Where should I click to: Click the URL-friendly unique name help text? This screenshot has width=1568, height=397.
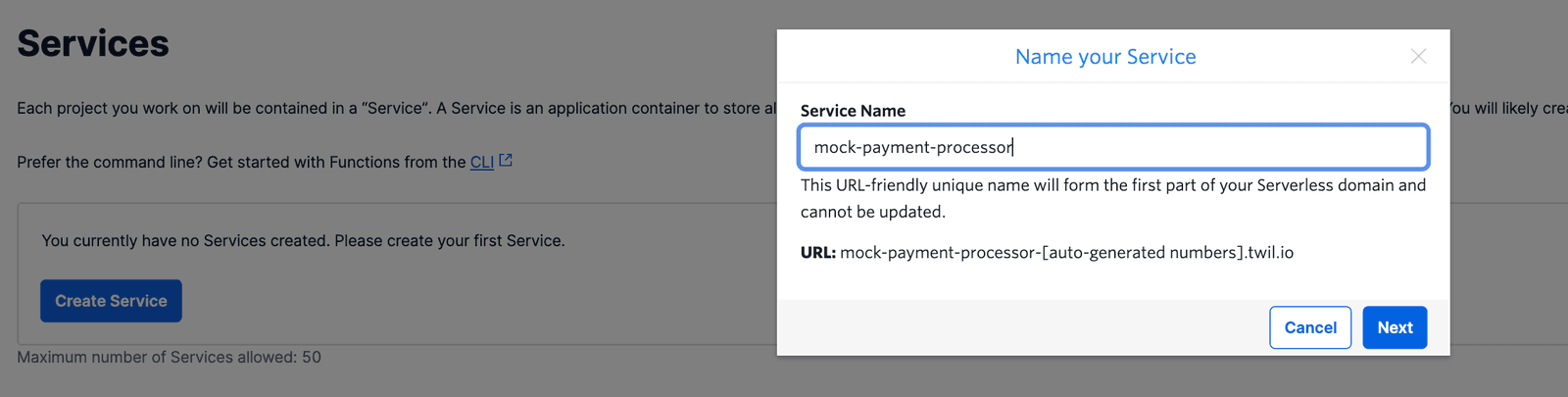[x=1112, y=185]
